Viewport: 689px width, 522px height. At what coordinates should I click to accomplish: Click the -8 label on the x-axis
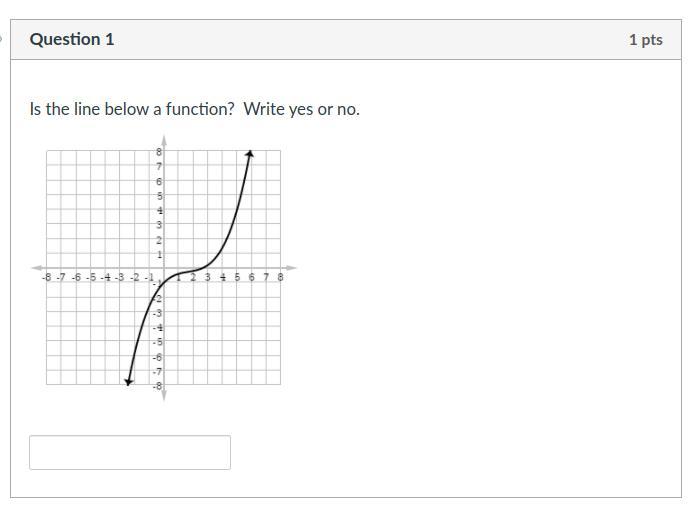[x=46, y=277]
